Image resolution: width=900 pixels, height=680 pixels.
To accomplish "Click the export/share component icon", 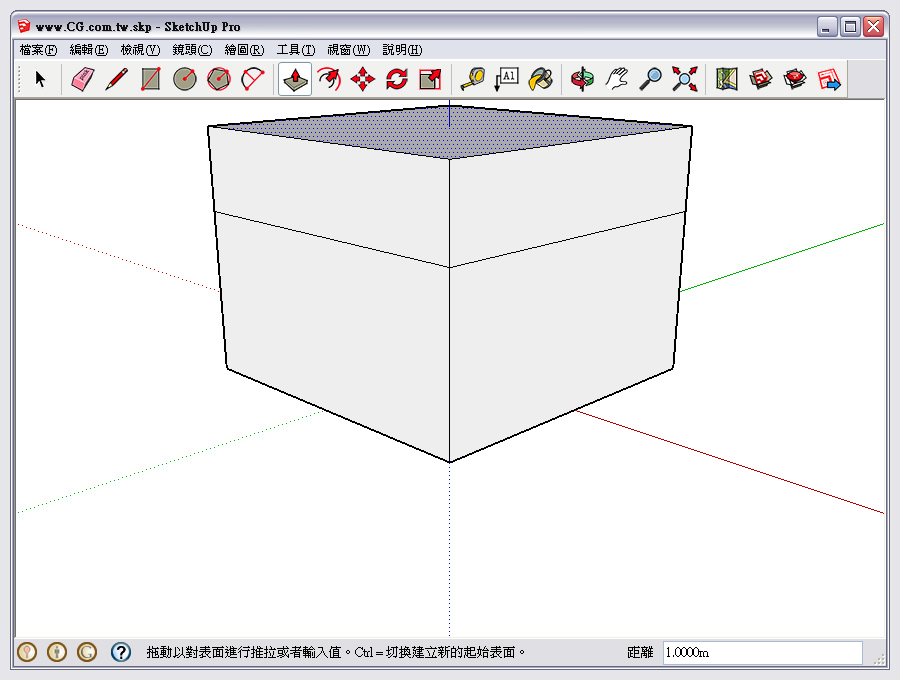I will [x=829, y=79].
